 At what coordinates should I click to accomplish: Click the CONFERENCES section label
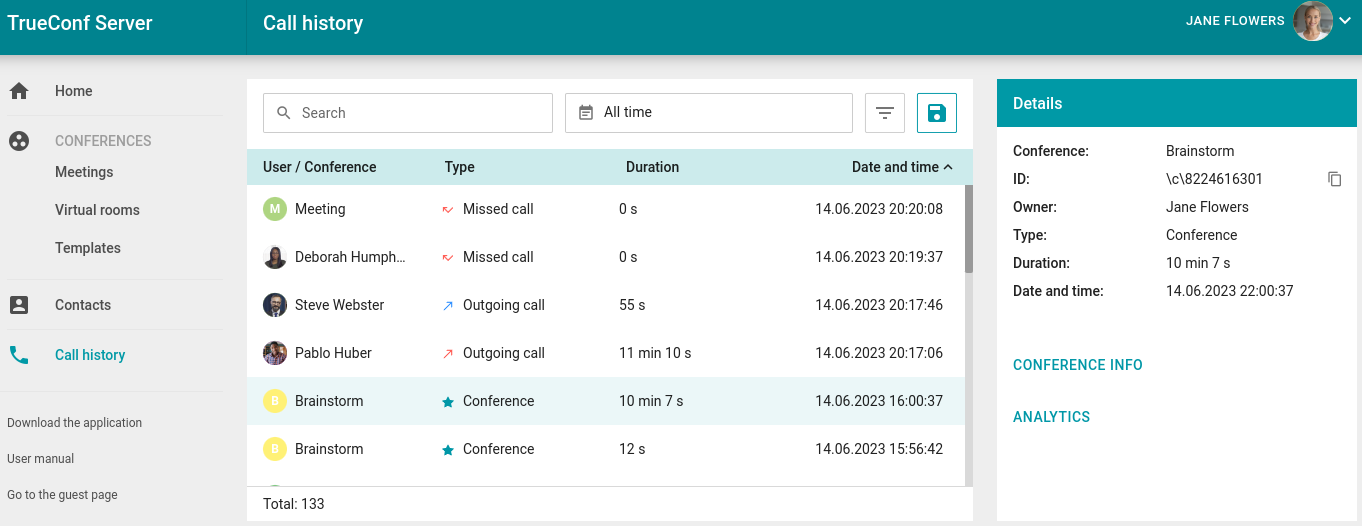pyautogui.click(x=103, y=141)
